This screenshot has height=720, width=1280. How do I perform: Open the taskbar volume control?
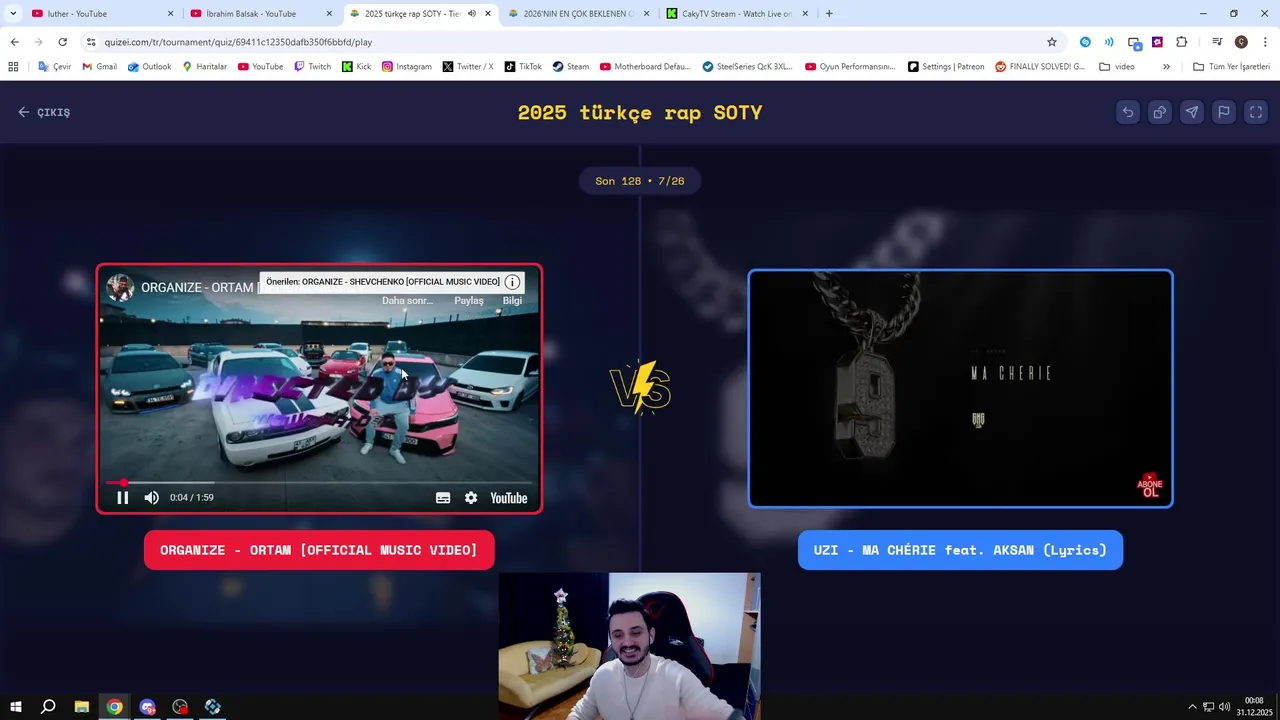[x=1224, y=707]
